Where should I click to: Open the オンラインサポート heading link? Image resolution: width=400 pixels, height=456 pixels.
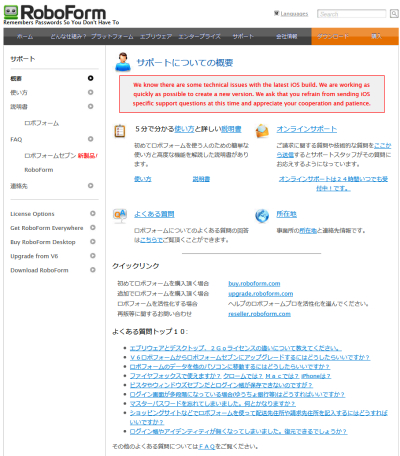[x=307, y=129]
